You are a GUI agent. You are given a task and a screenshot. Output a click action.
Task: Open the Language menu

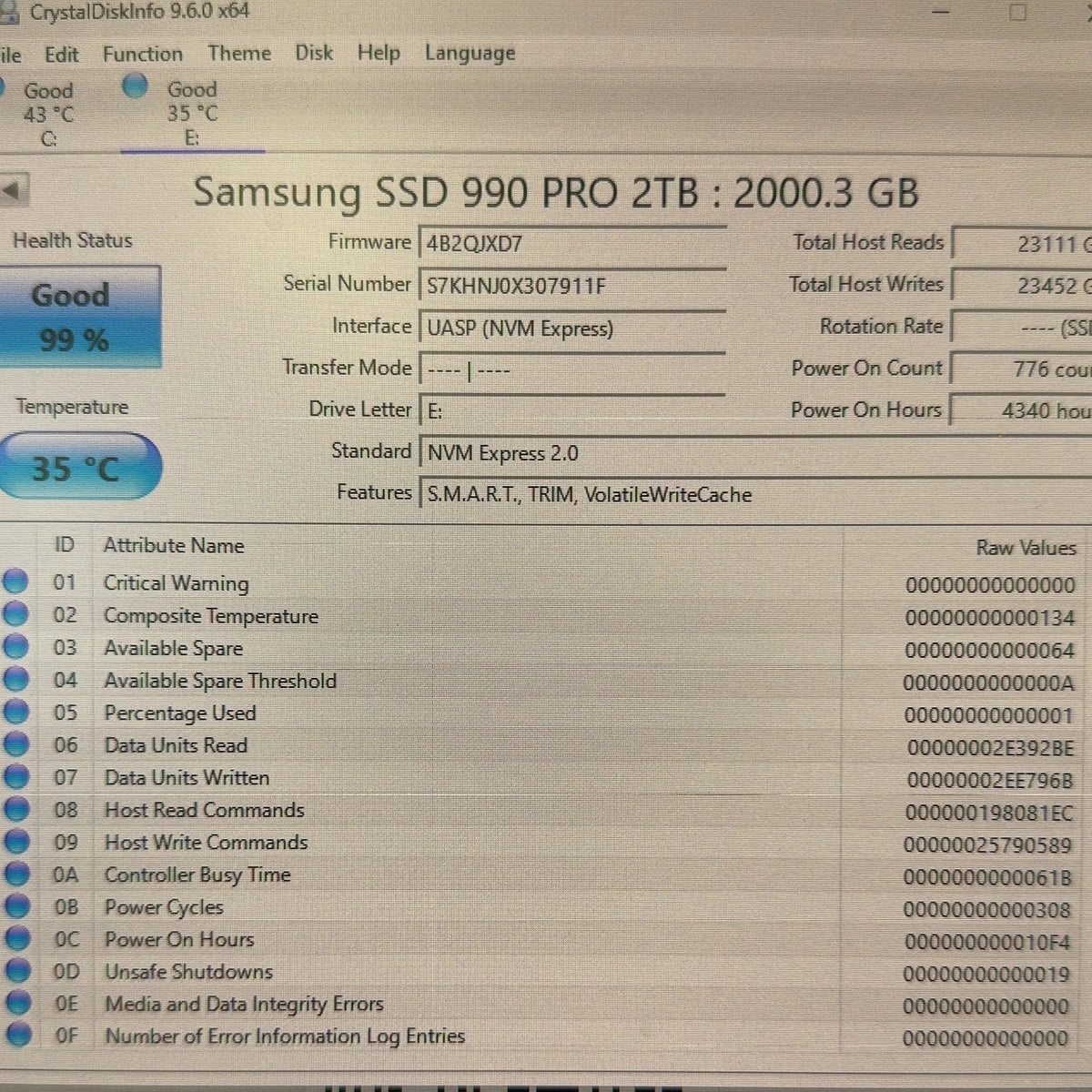click(x=470, y=54)
